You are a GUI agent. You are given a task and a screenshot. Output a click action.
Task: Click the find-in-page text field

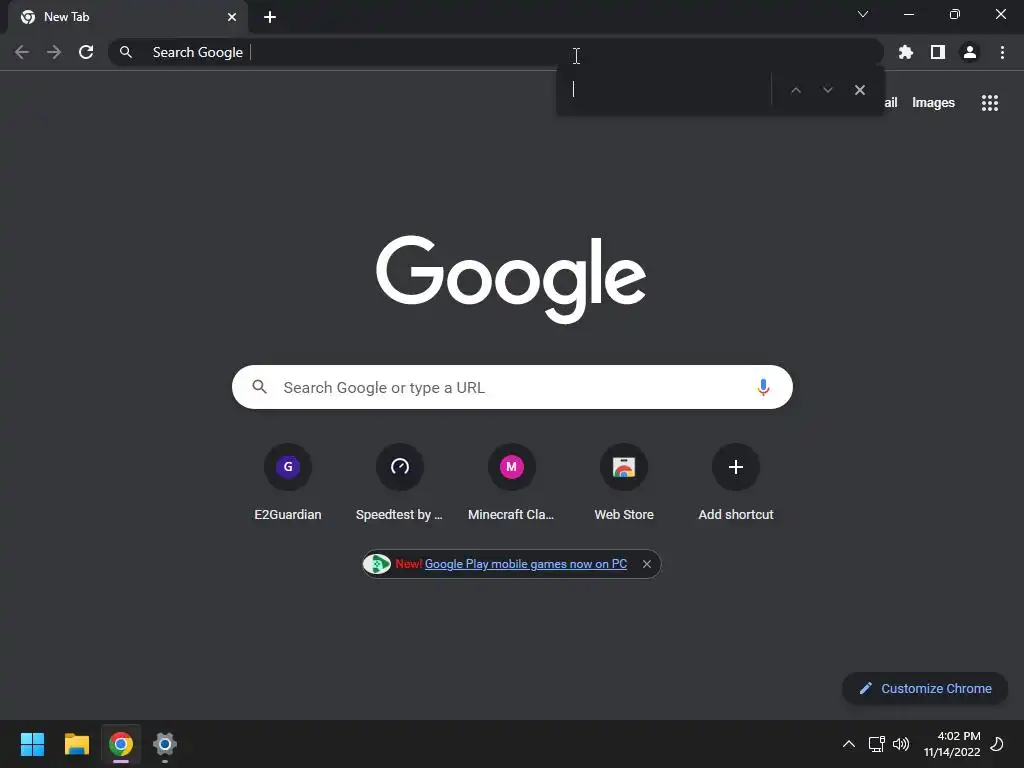666,89
